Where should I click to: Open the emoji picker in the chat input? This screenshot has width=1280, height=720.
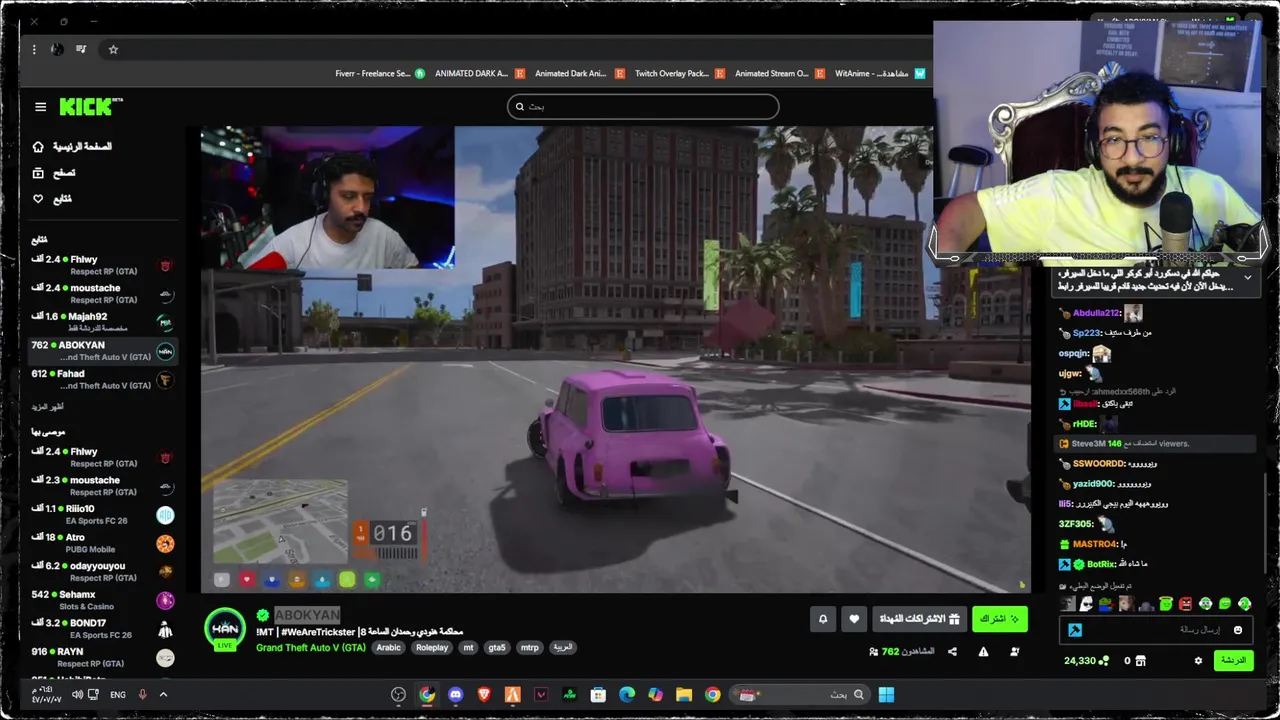(1238, 630)
